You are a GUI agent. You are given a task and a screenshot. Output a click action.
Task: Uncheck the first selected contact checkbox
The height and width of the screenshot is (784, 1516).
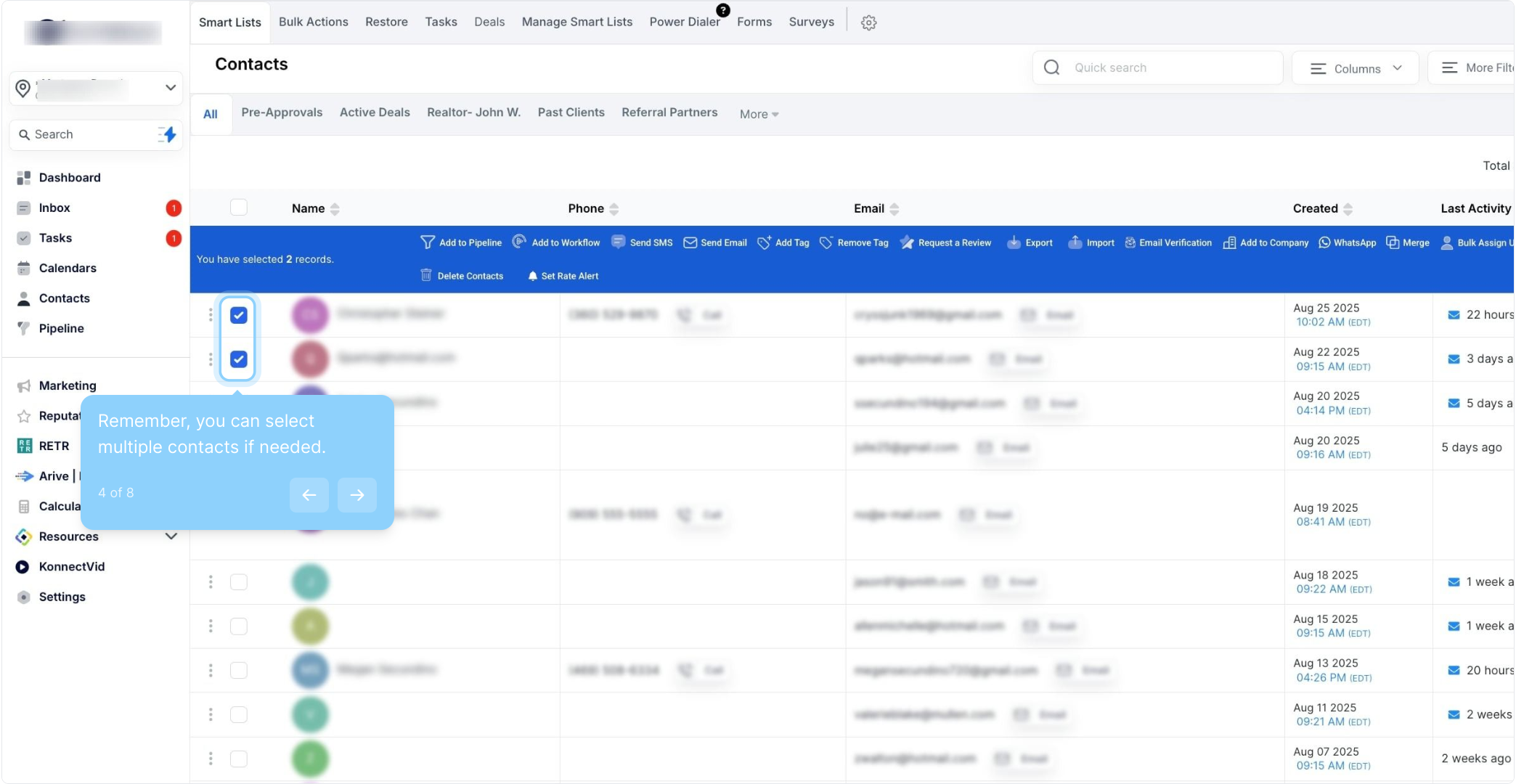[x=239, y=315]
